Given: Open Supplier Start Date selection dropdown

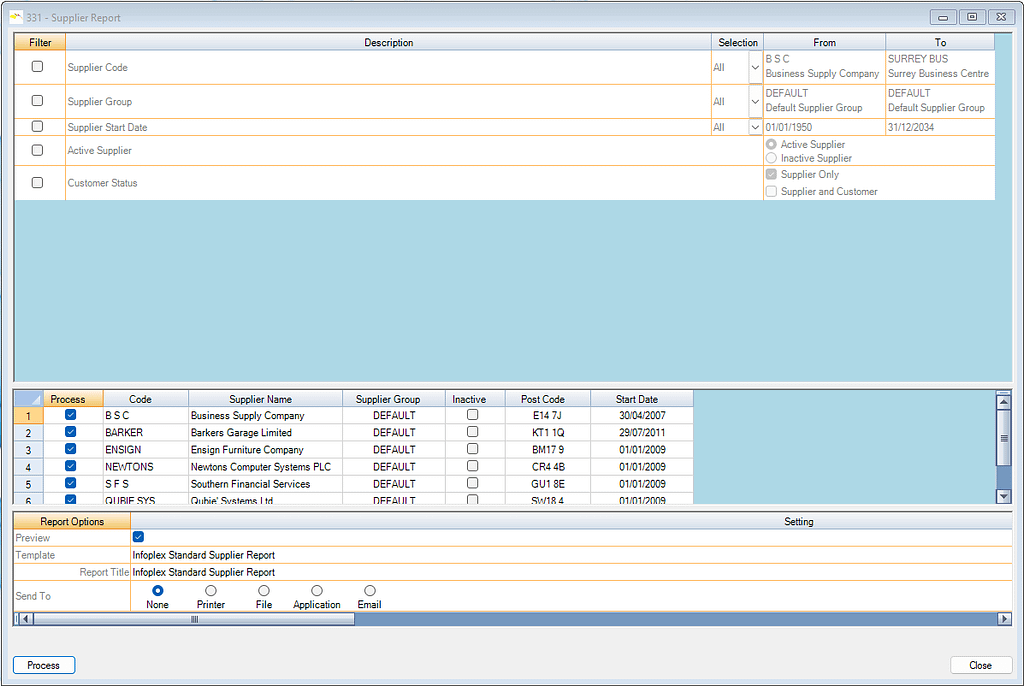Looking at the screenshot, I should (x=755, y=127).
